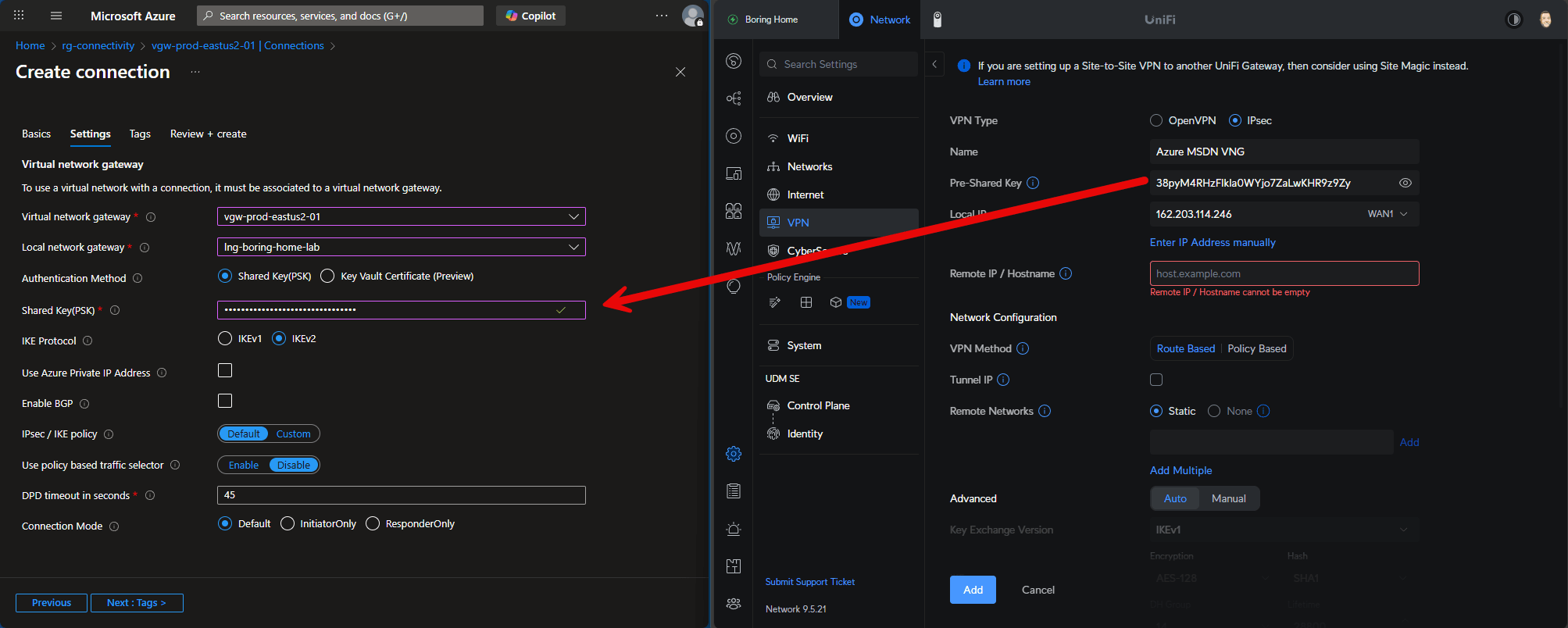The height and width of the screenshot is (628, 1568).
Task: Expand Virtual network gateway dropdown
Action: point(401,216)
